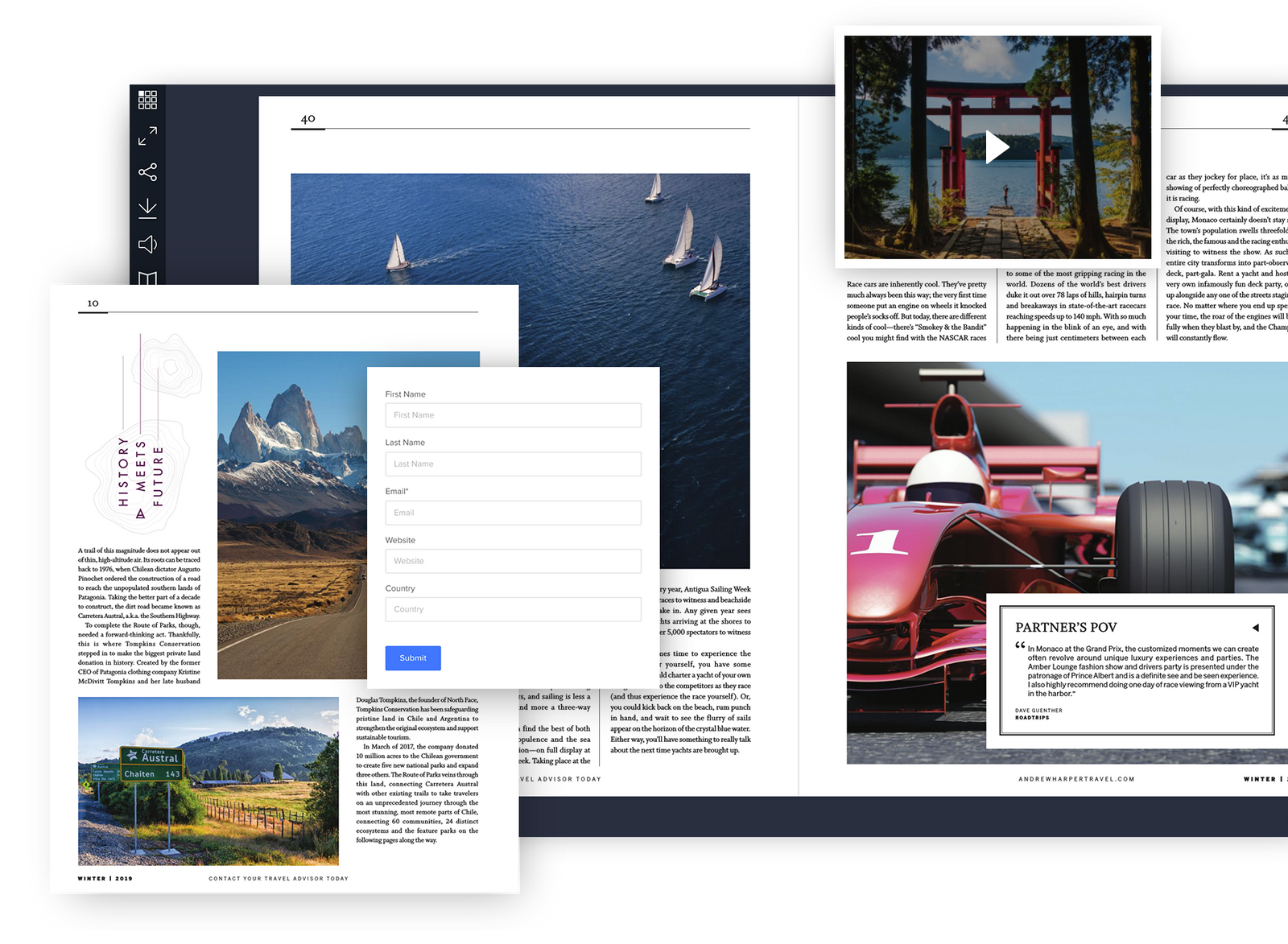Viewport: 1288px width, 944px height.
Task: Play the torii gate shrine video
Action: pyautogui.click(x=998, y=147)
